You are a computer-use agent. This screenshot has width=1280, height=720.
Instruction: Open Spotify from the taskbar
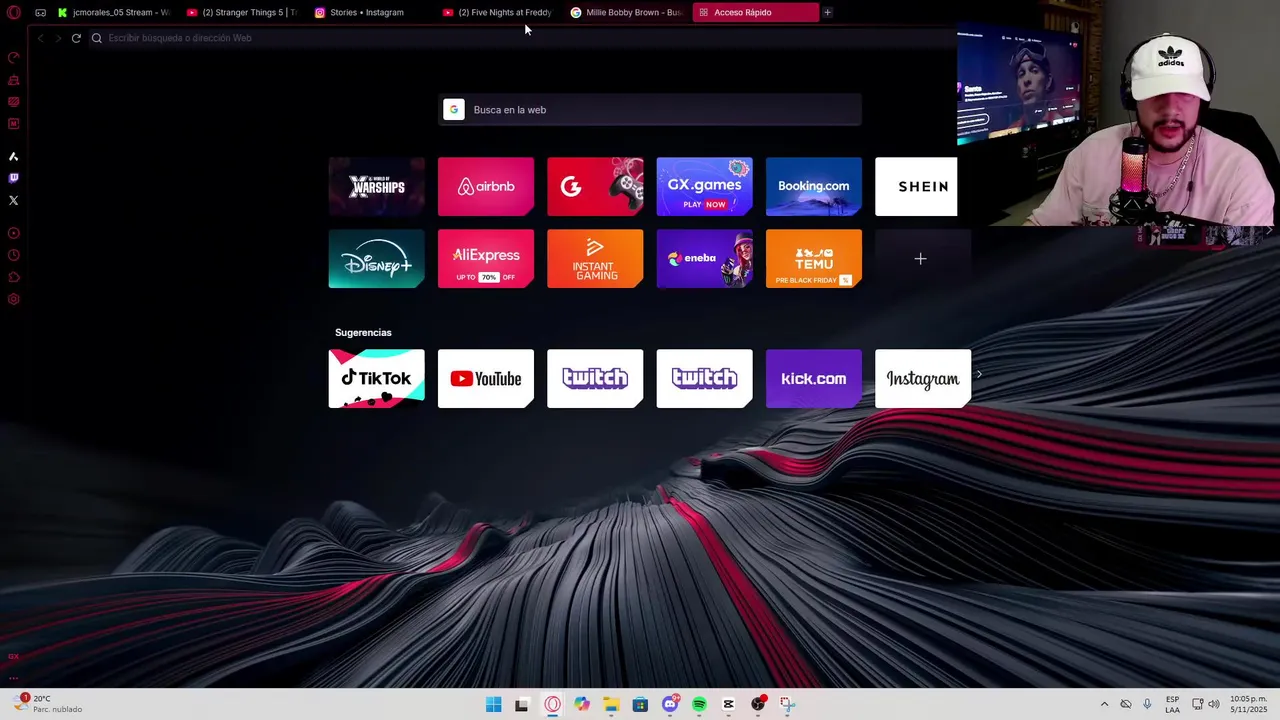click(x=699, y=704)
